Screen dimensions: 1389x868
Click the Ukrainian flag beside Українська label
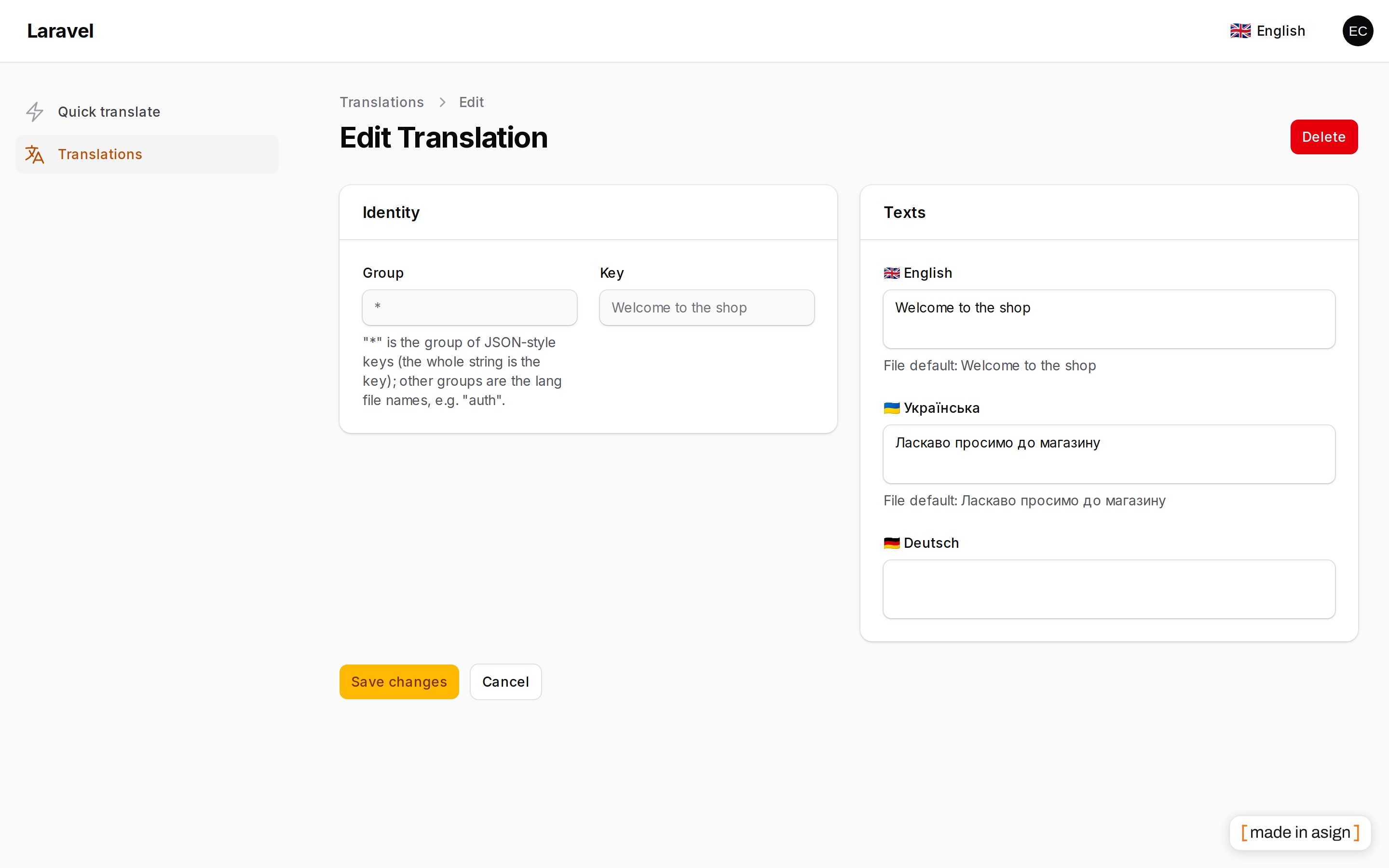tap(891, 408)
